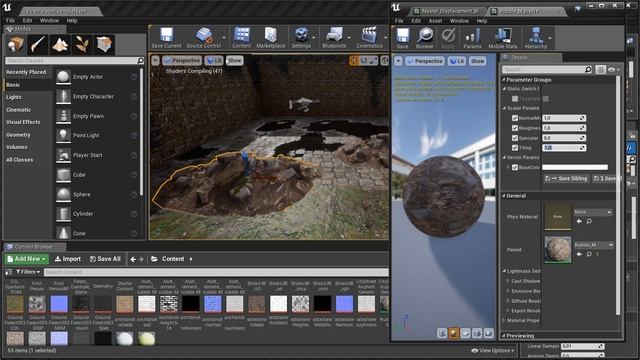Select the Geometry Editing mode cube icon

pos(104,44)
